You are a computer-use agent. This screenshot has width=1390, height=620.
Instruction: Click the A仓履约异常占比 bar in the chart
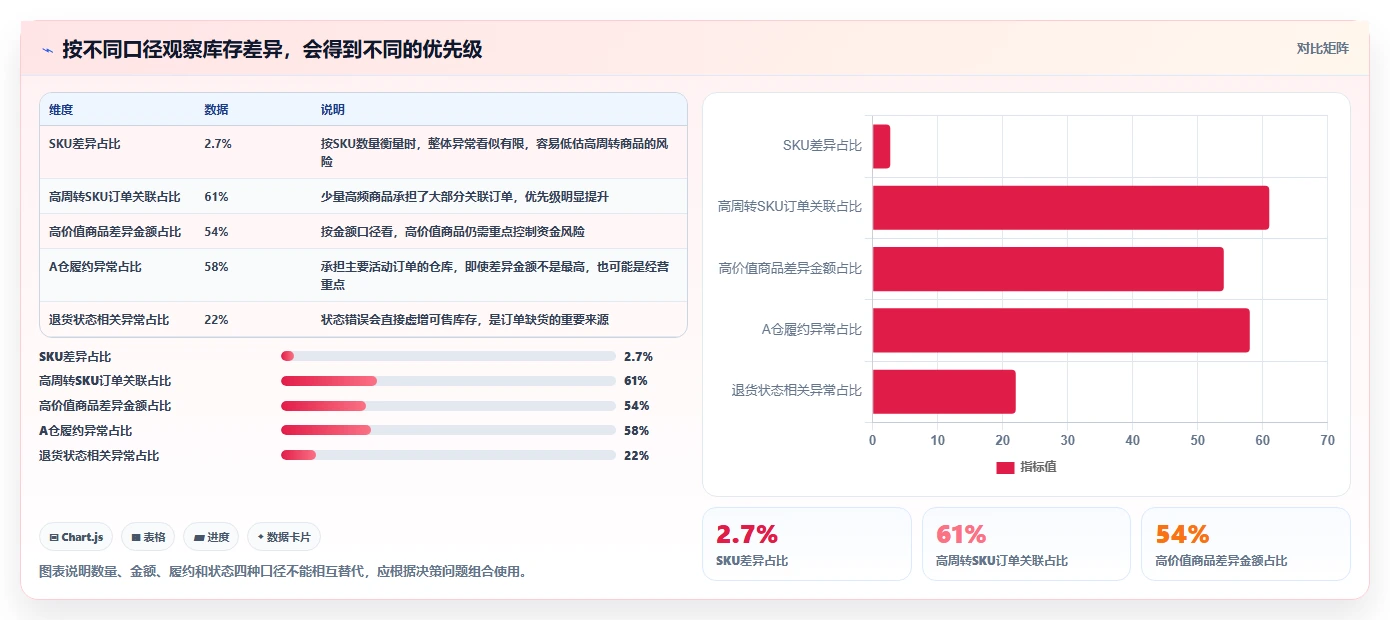(1061, 330)
